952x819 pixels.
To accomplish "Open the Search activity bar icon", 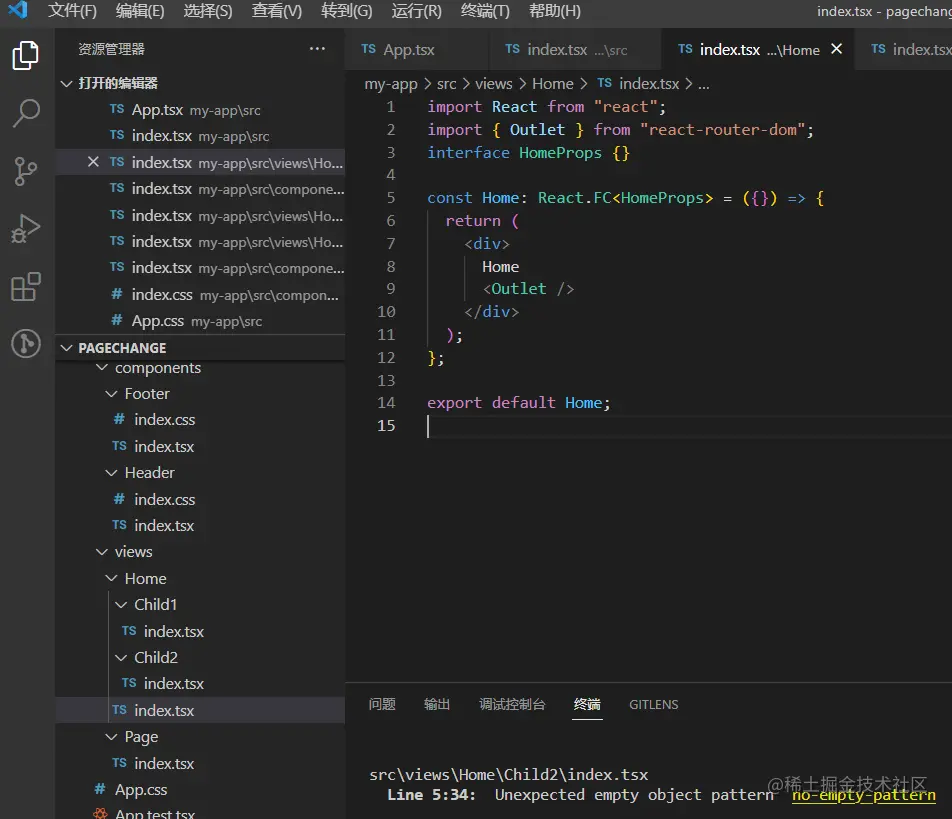I will (26, 113).
